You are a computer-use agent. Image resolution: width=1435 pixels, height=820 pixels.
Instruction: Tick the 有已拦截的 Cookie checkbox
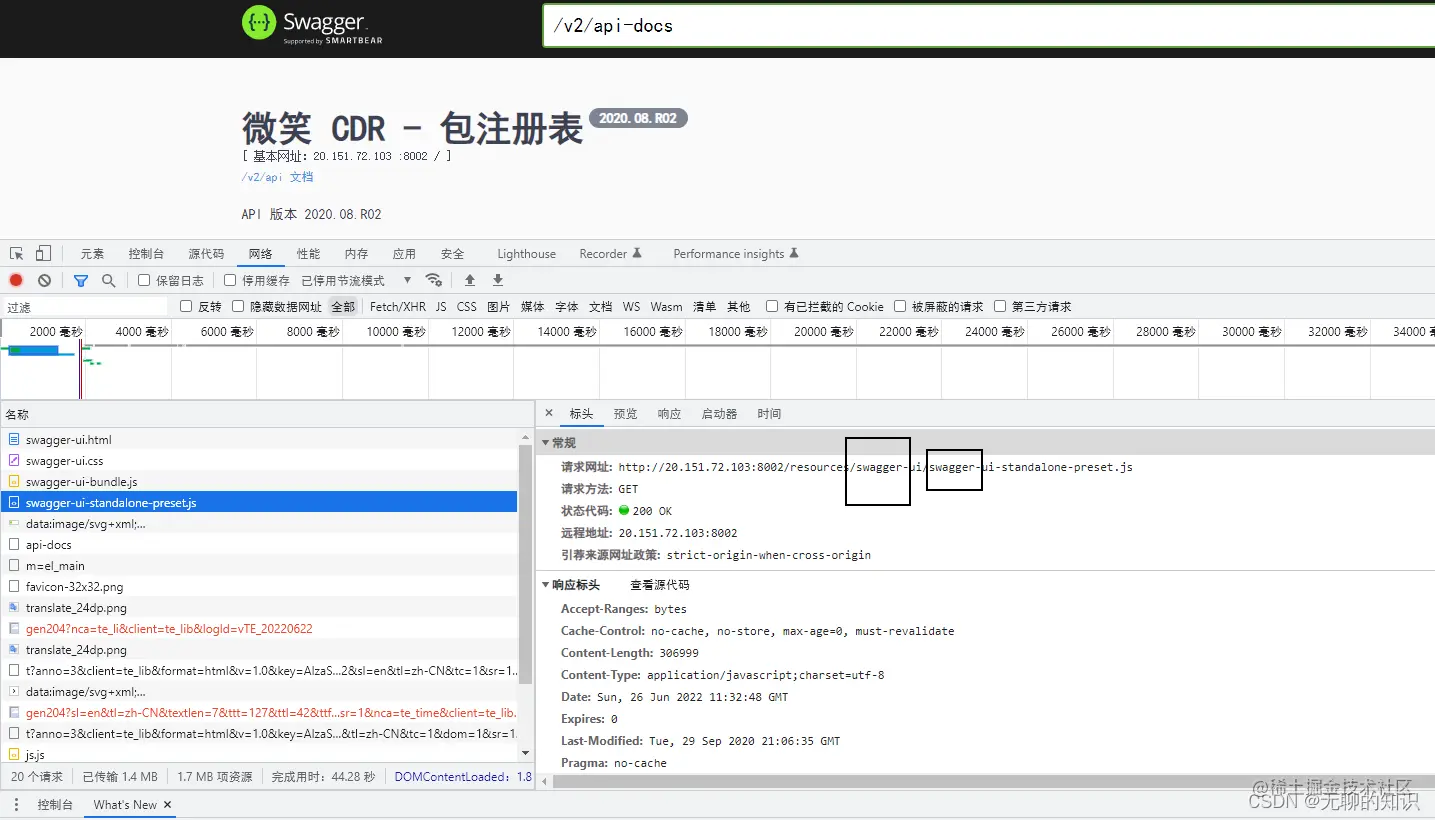pos(772,306)
